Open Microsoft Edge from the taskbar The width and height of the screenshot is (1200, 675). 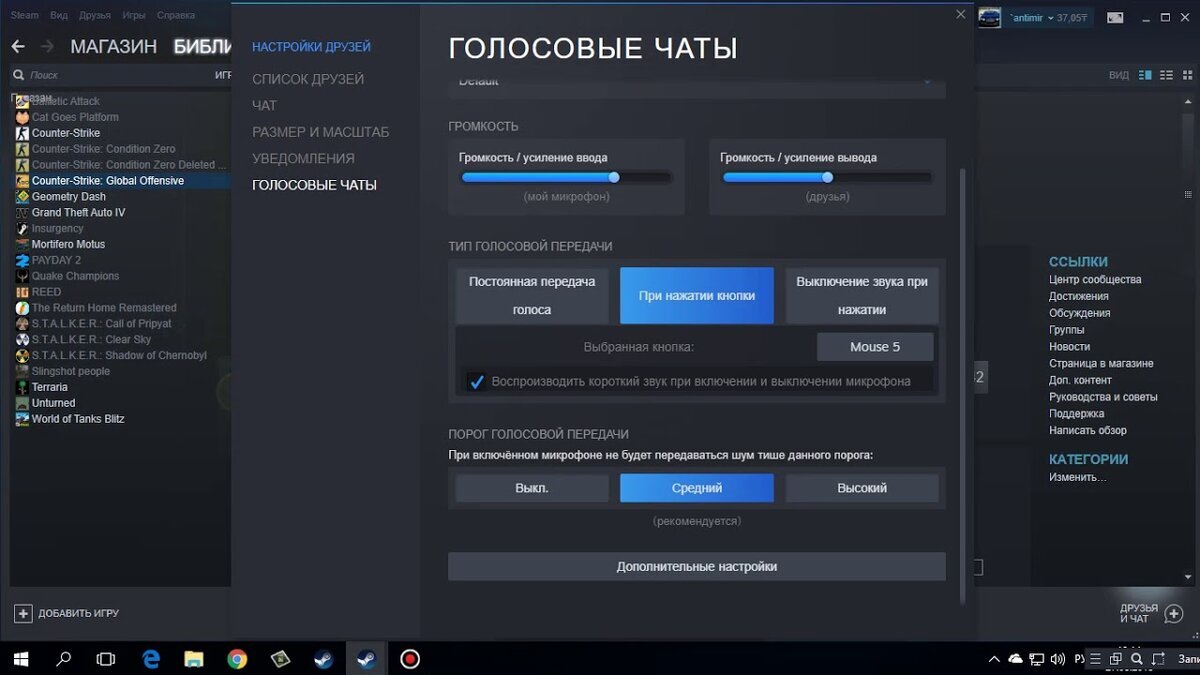[151, 659]
